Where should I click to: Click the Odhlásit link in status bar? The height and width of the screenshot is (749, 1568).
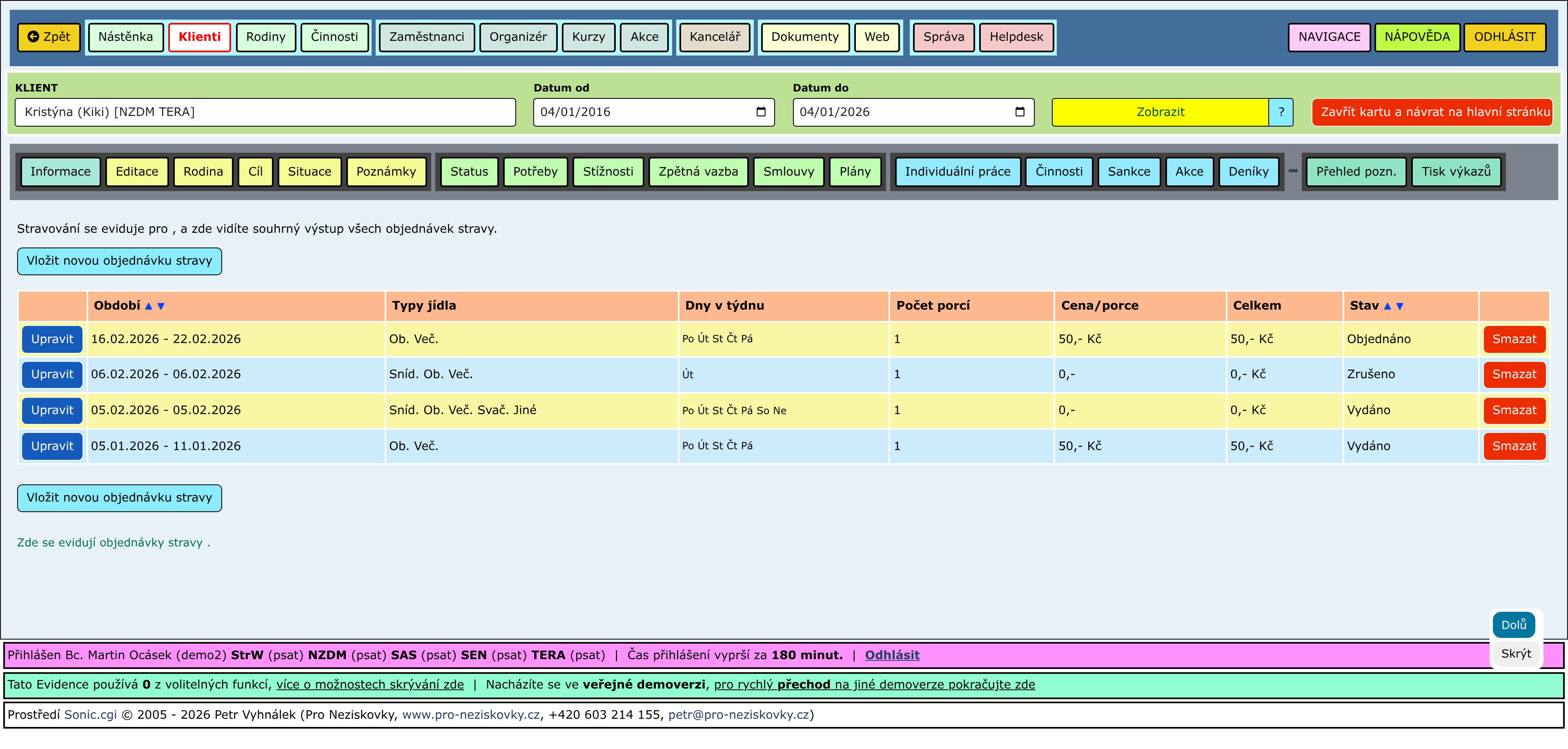[892, 655]
